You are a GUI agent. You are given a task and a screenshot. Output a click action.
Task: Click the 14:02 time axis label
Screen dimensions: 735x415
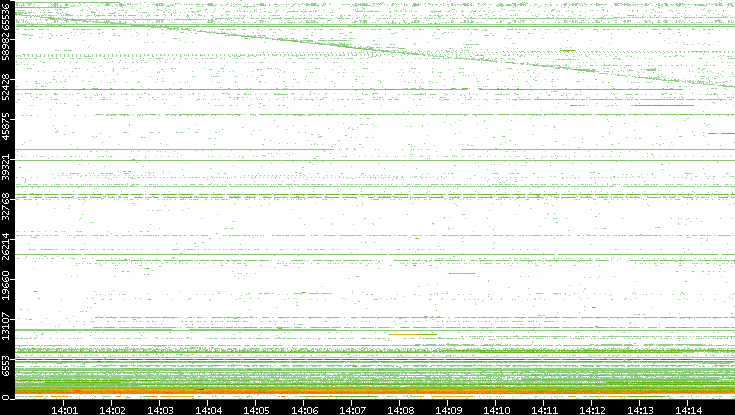coord(112,410)
